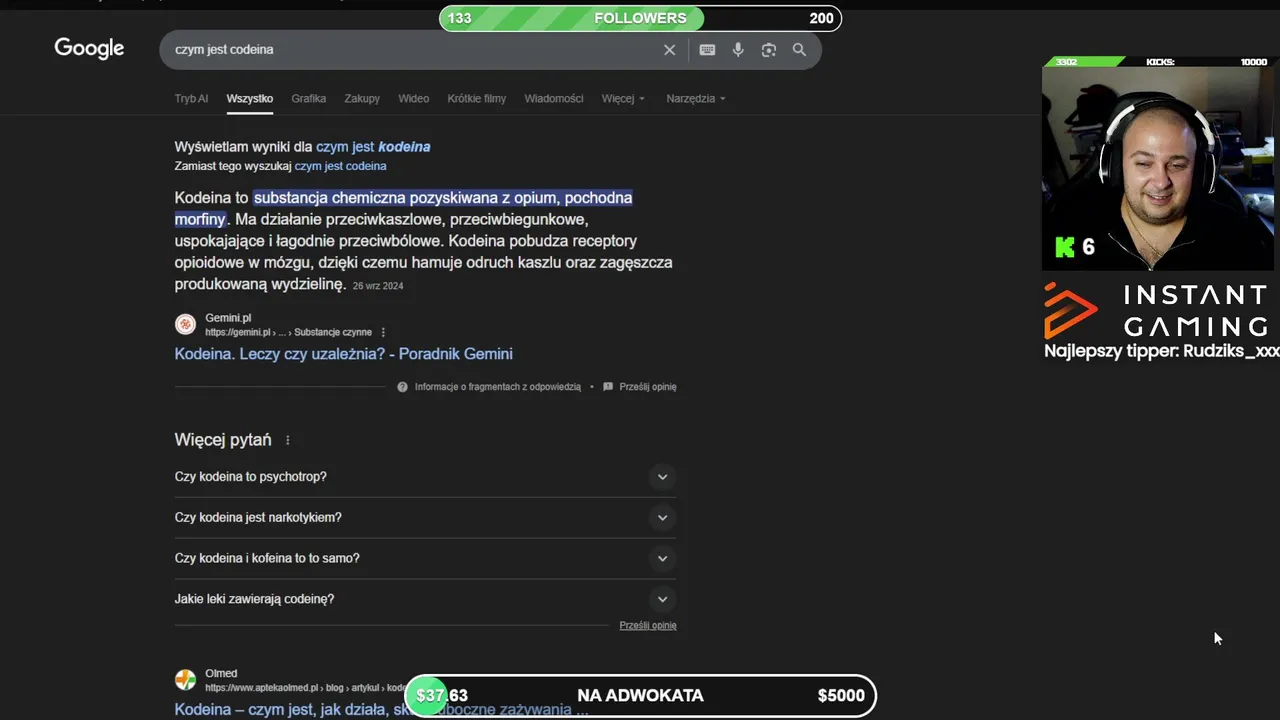Expand the Więcej dropdown
This screenshot has width=1280, height=720.
623,99
